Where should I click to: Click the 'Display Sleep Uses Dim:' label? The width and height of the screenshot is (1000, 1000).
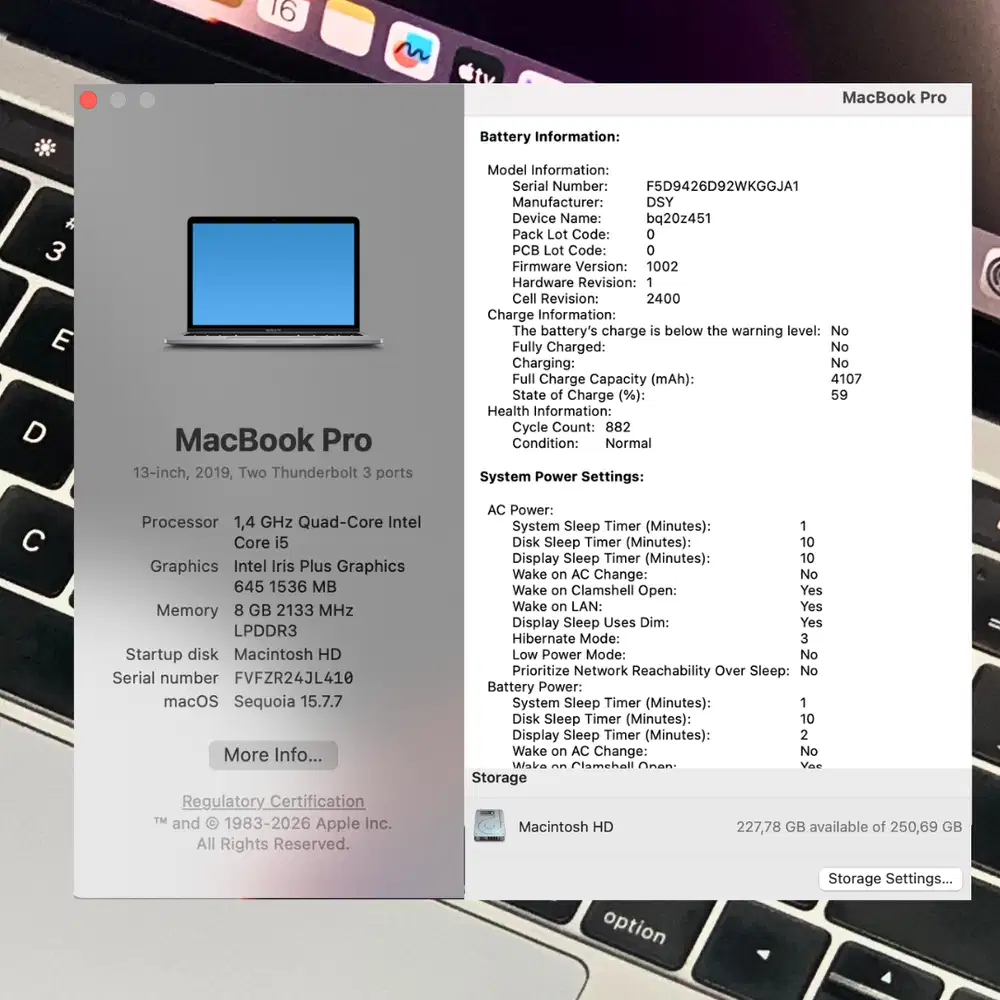[591, 622]
